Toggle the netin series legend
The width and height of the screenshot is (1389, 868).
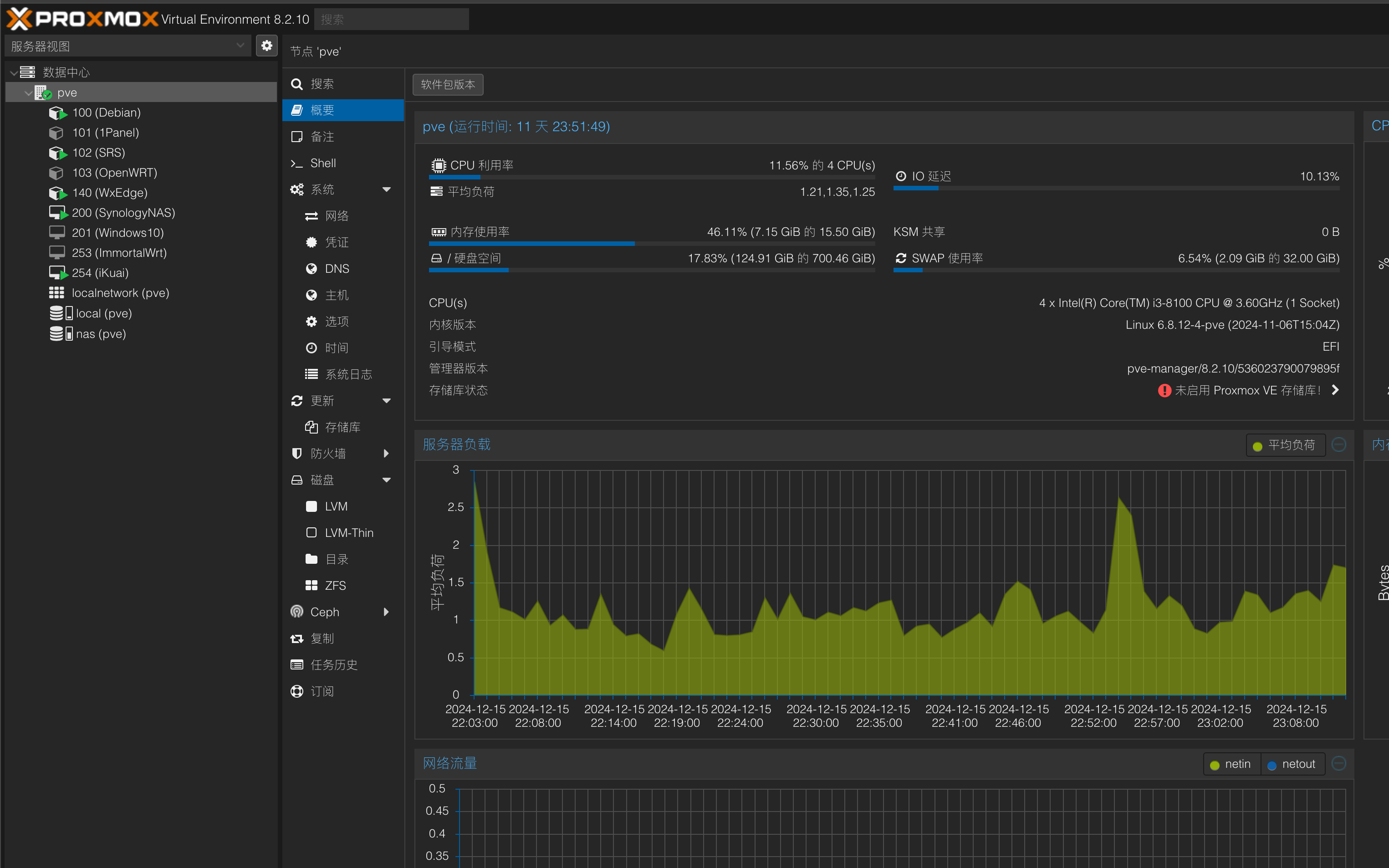pos(1231,764)
